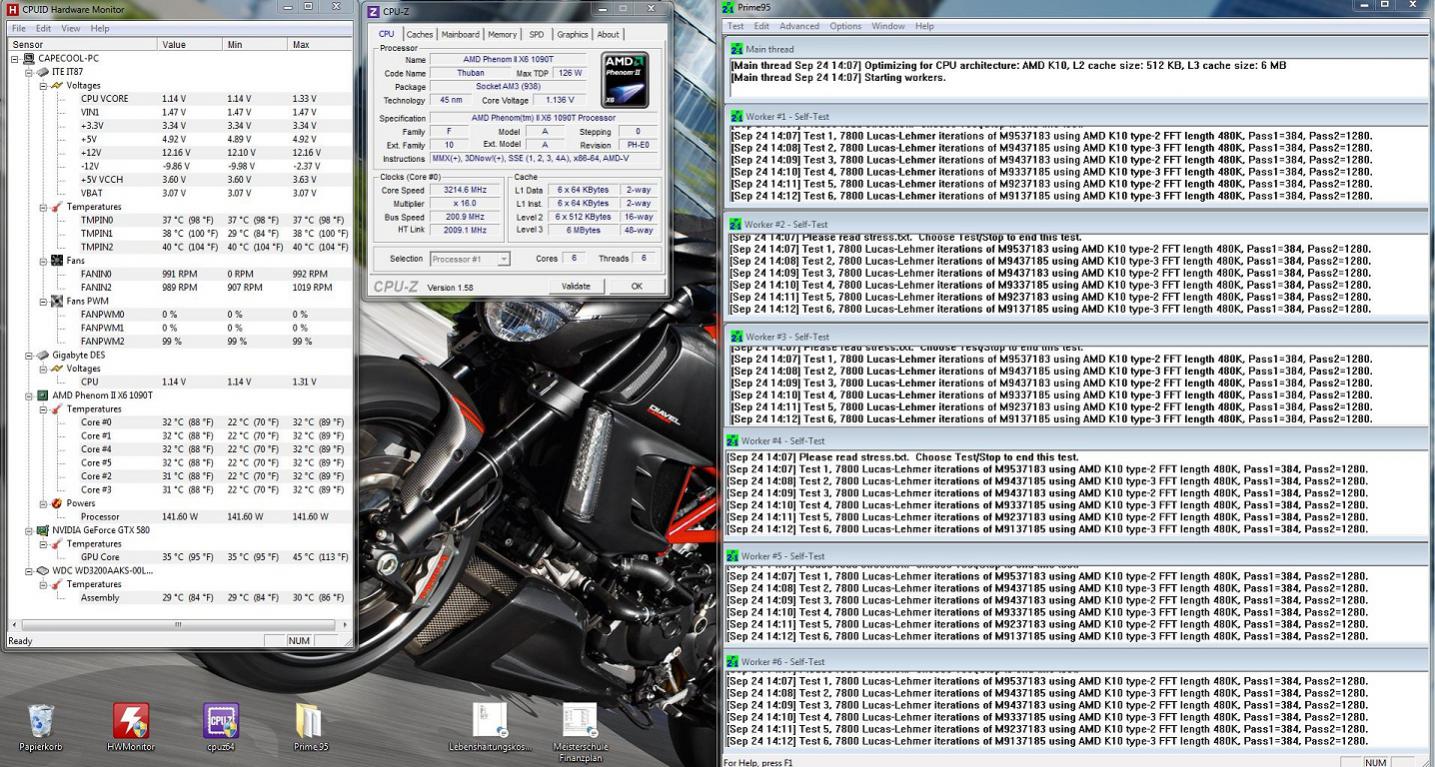Click the Max column header in HWMonitor
1435x767 pixels.
coord(320,45)
